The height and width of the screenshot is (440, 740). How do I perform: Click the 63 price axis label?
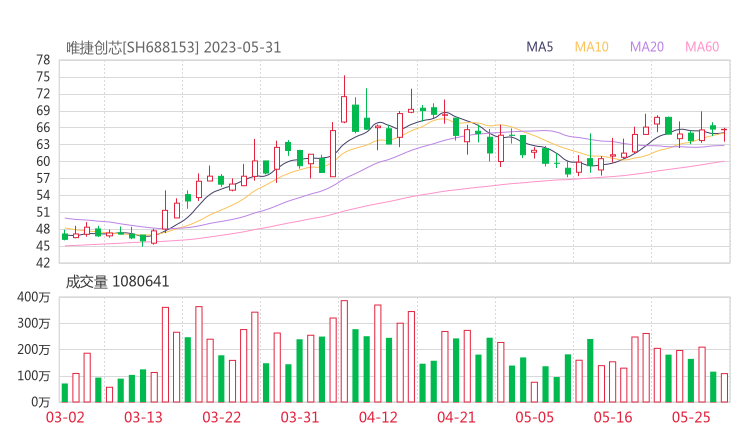pyautogui.click(x=43, y=144)
